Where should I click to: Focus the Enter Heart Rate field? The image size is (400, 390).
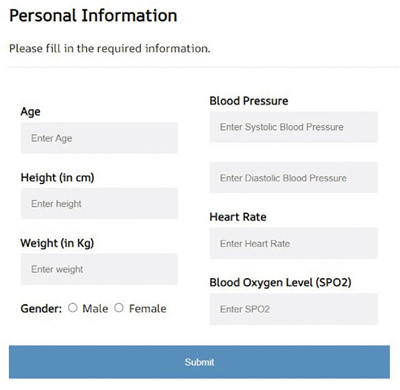pyautogui.click(x=294, y=243)
